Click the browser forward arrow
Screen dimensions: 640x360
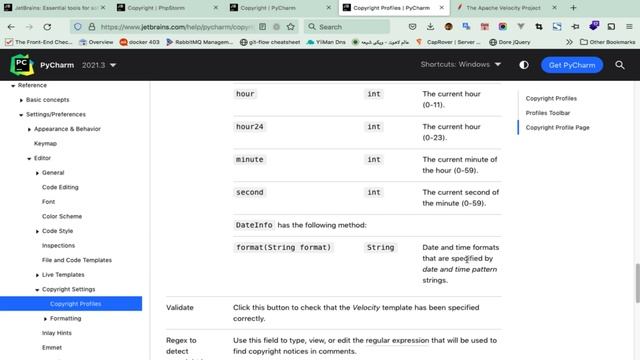tap(29, 27)
